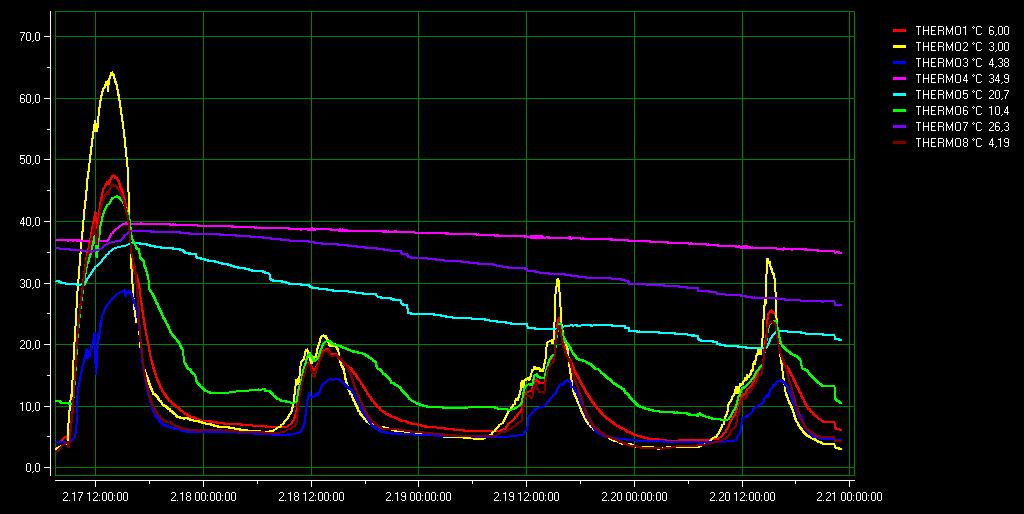The height and width of the screenshot is (514, 1024).
Task: Click the THERMO1 °C legend entry
Action: [951, 31]
